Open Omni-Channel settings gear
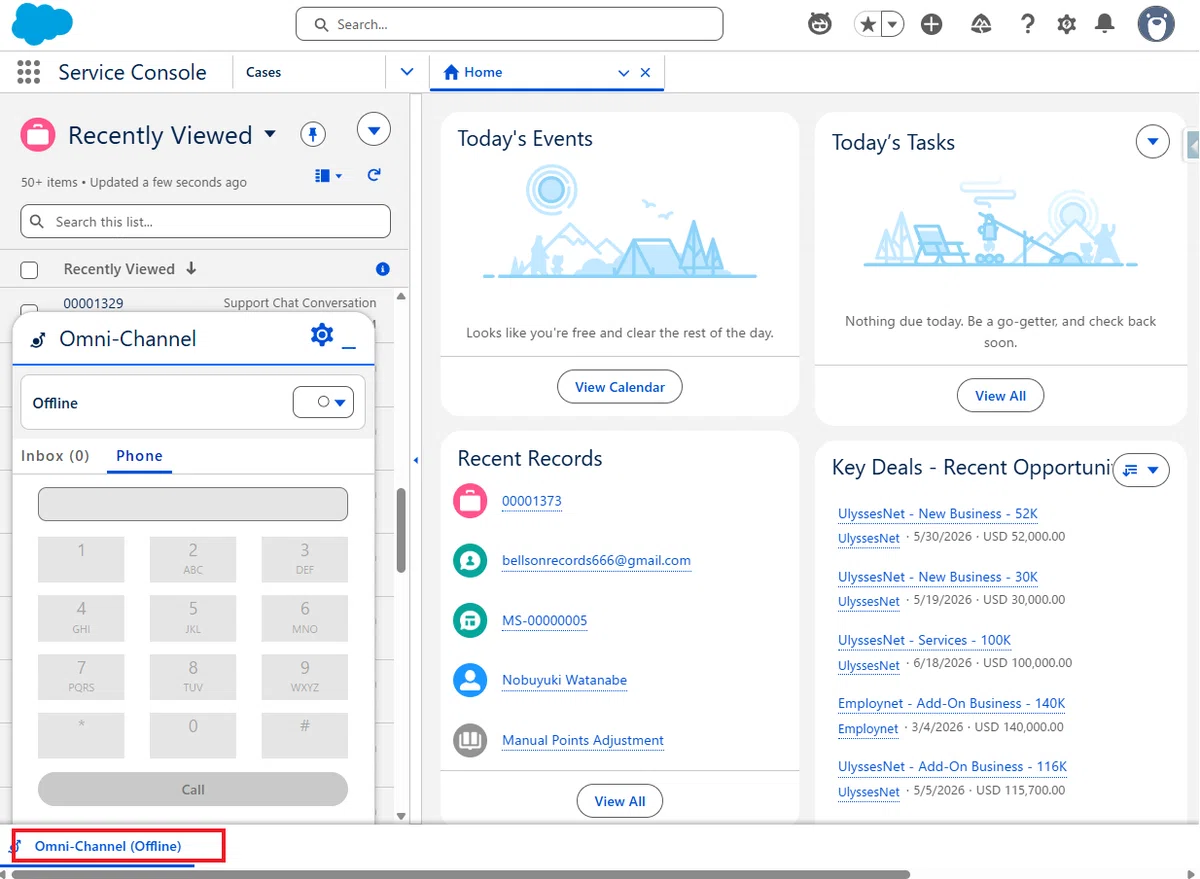Screen dimensions: 1200x879 [x=322, y=335]
